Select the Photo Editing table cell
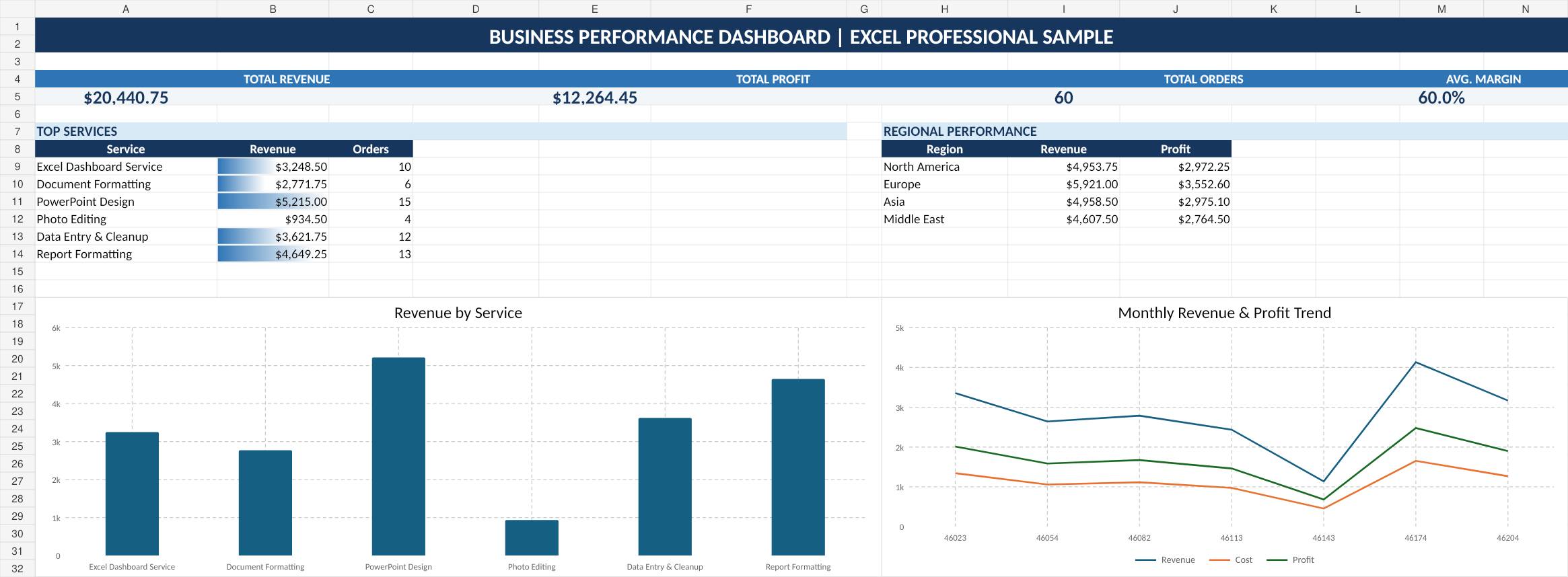 pos(126,219)
